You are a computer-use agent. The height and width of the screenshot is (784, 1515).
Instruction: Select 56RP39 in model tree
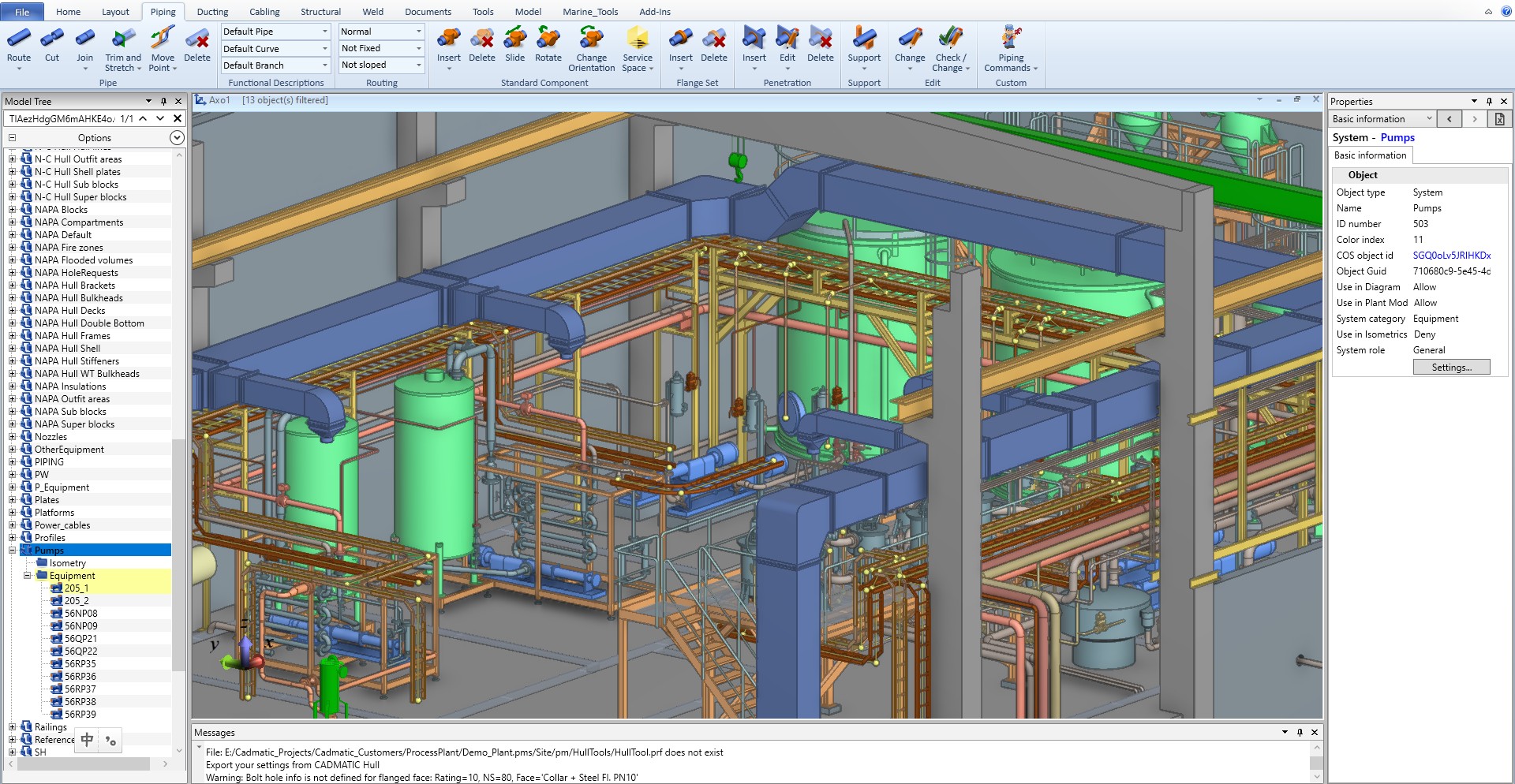[x=80, y=715]
